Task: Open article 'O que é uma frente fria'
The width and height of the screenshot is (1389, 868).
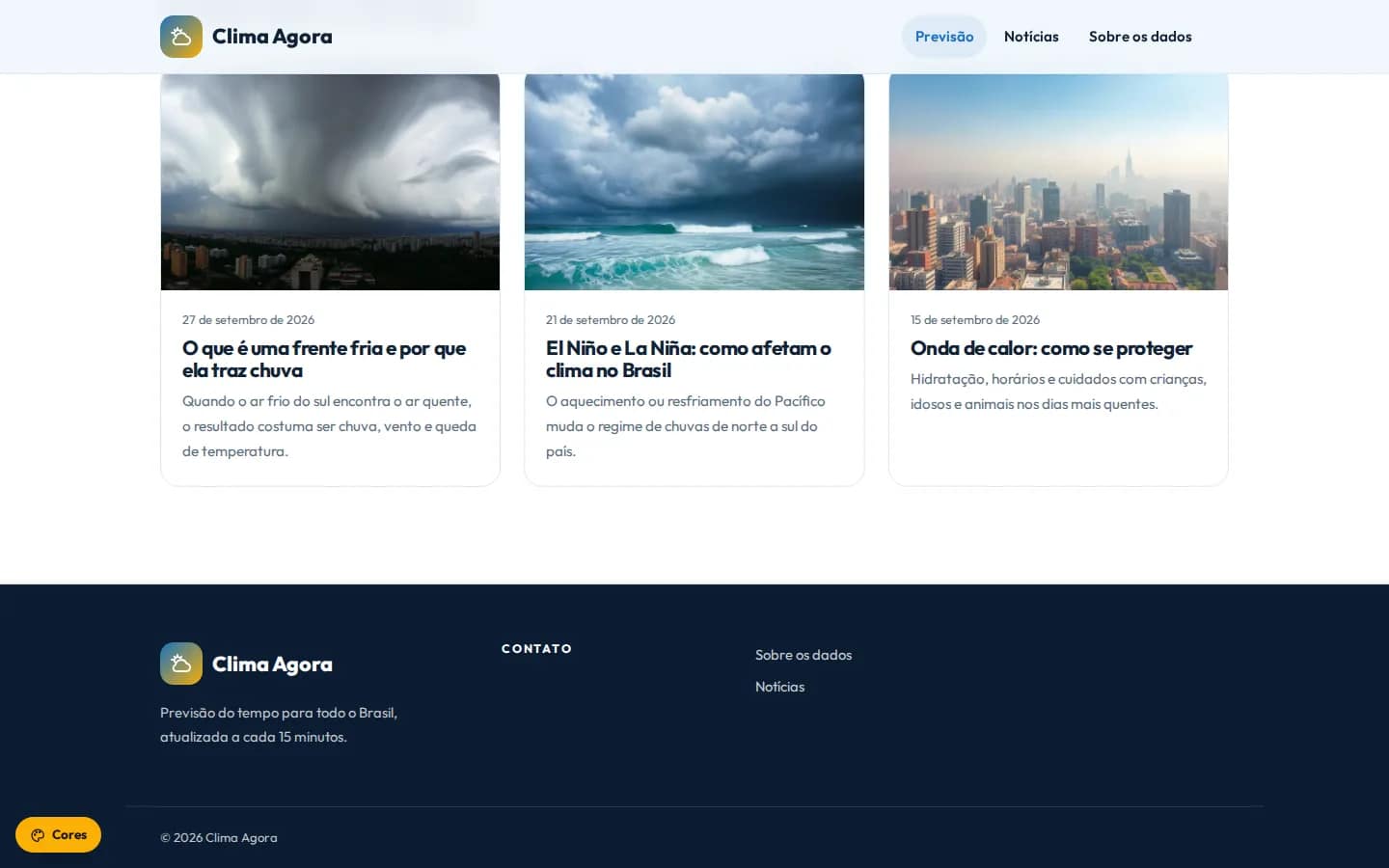Action: [324, 359]
